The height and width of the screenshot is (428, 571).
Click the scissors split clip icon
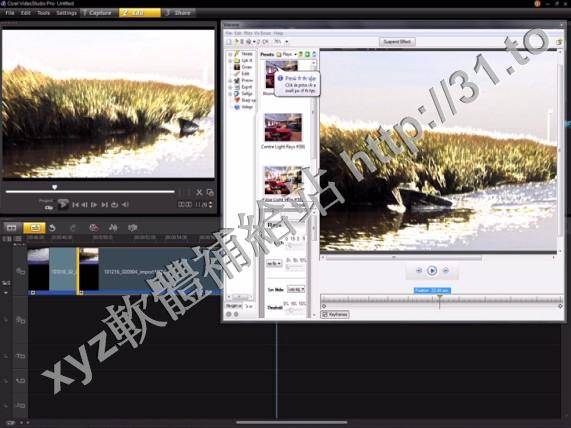(x=199, y=192)
